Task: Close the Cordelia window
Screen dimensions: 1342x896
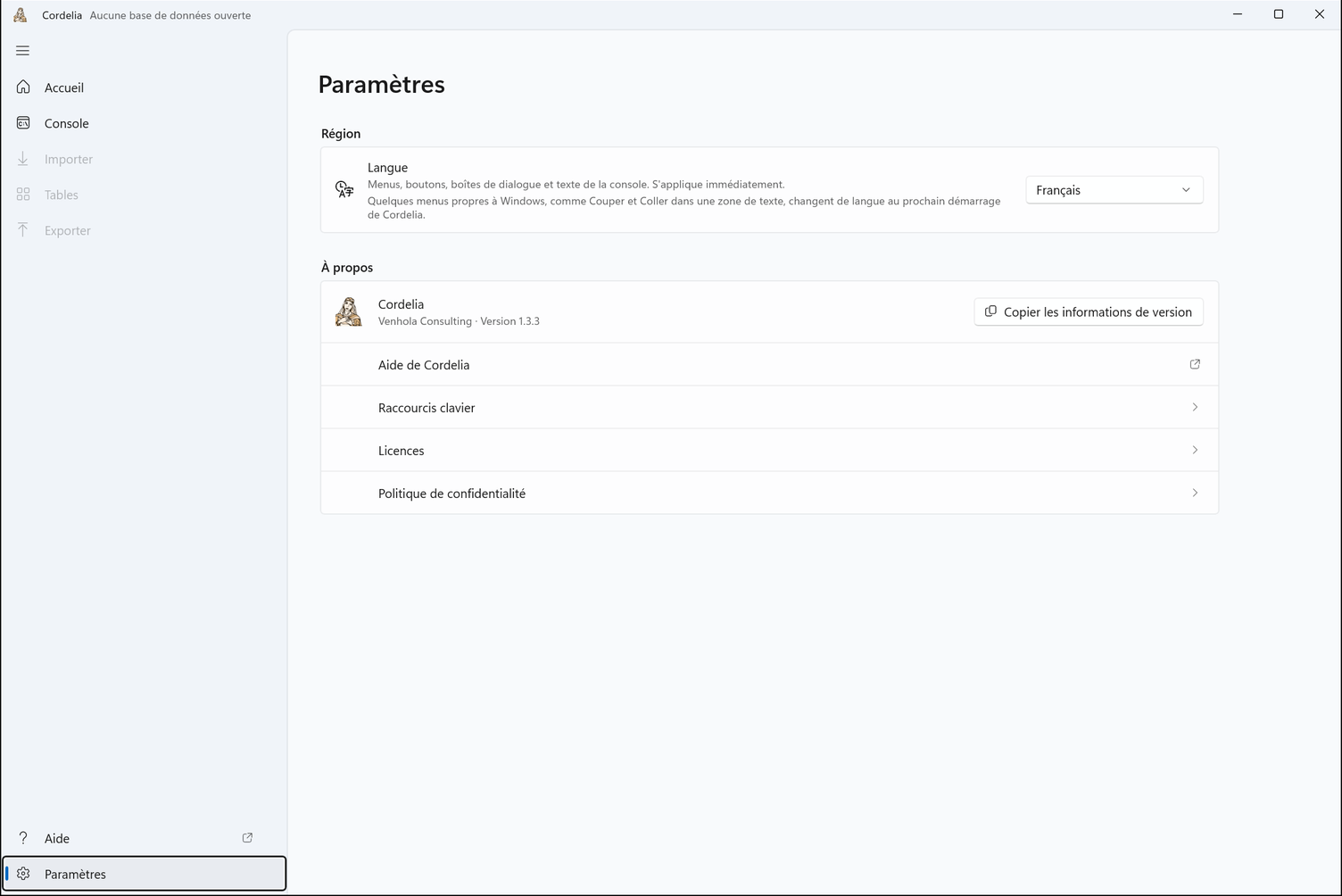Action: tap(1320, 14)
